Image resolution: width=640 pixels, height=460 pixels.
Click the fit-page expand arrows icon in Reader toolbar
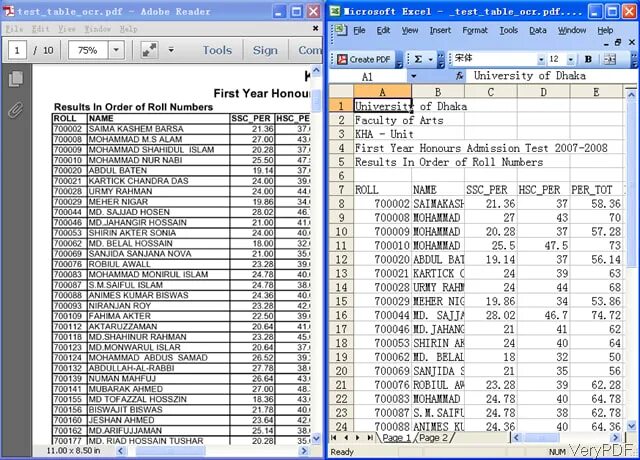[149, 50]
